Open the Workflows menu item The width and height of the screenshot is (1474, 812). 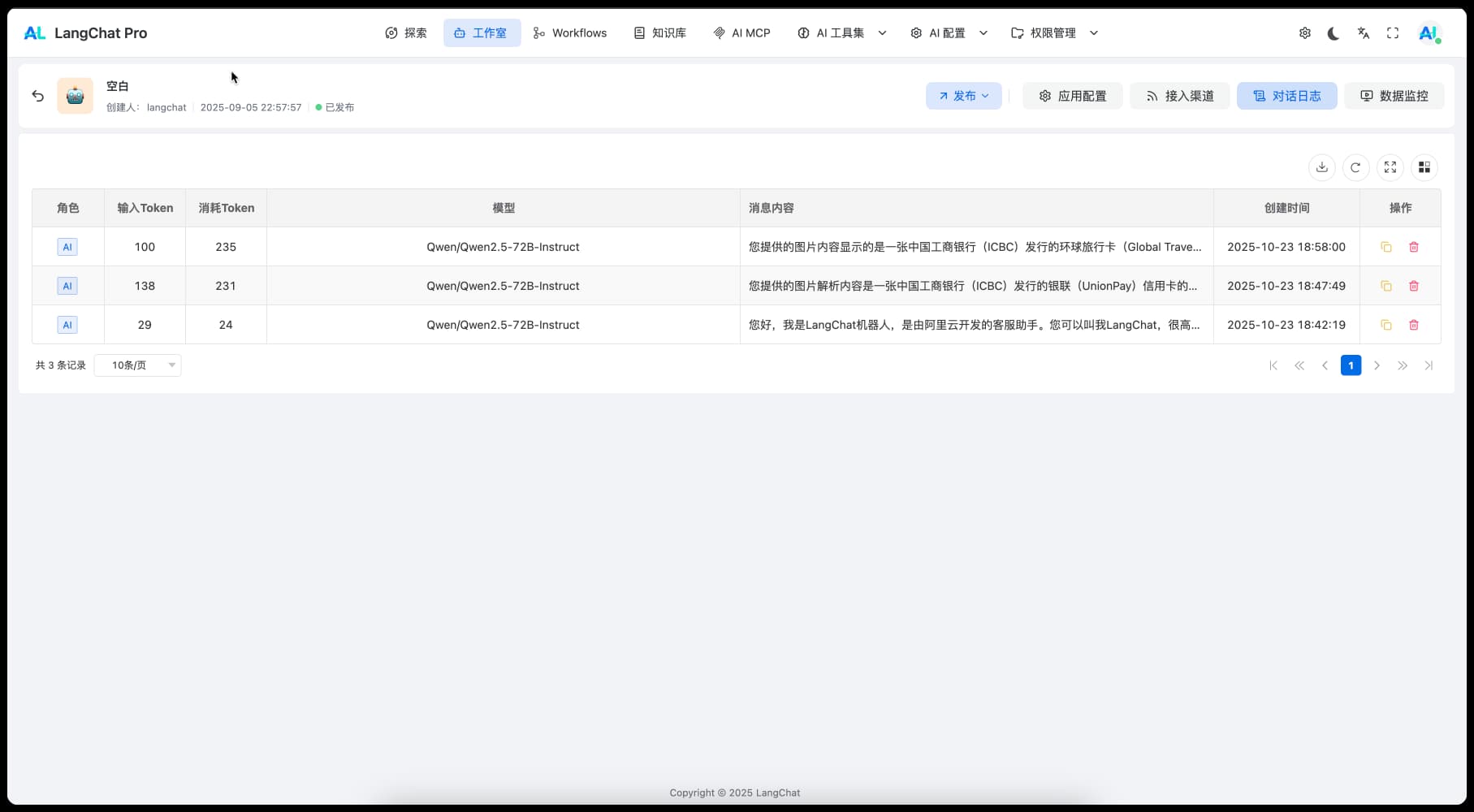[570, 33]
